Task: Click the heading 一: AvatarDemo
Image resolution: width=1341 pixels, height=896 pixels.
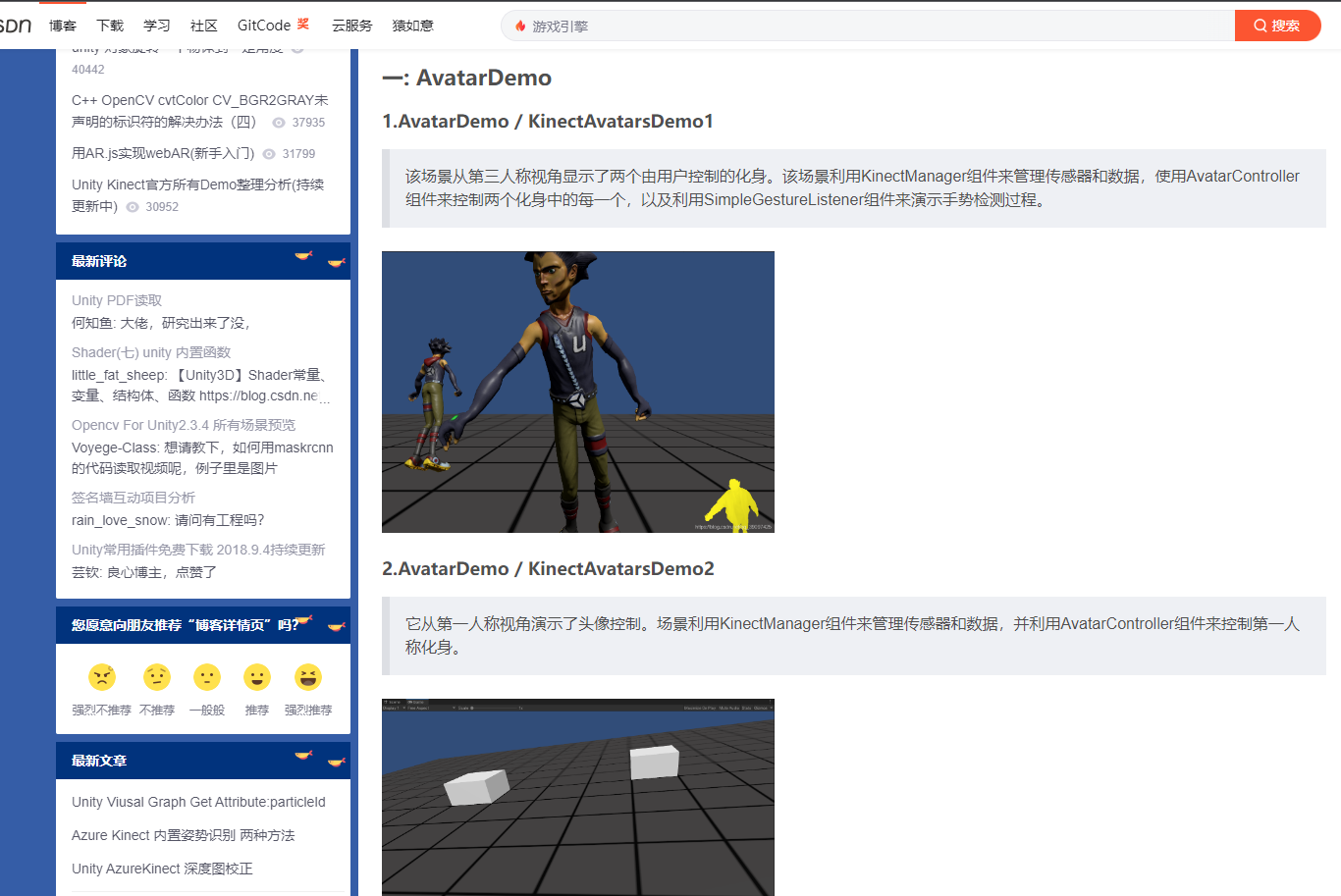Action: [x=466, y=78]
